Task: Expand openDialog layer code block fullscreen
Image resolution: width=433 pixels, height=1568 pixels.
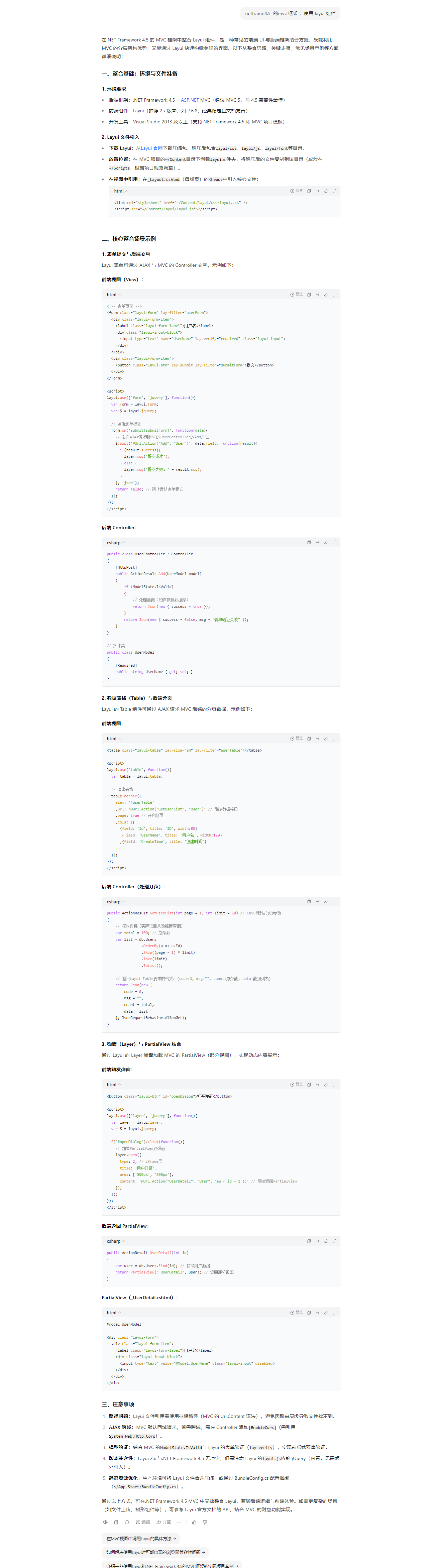Action: point(334,1084)
